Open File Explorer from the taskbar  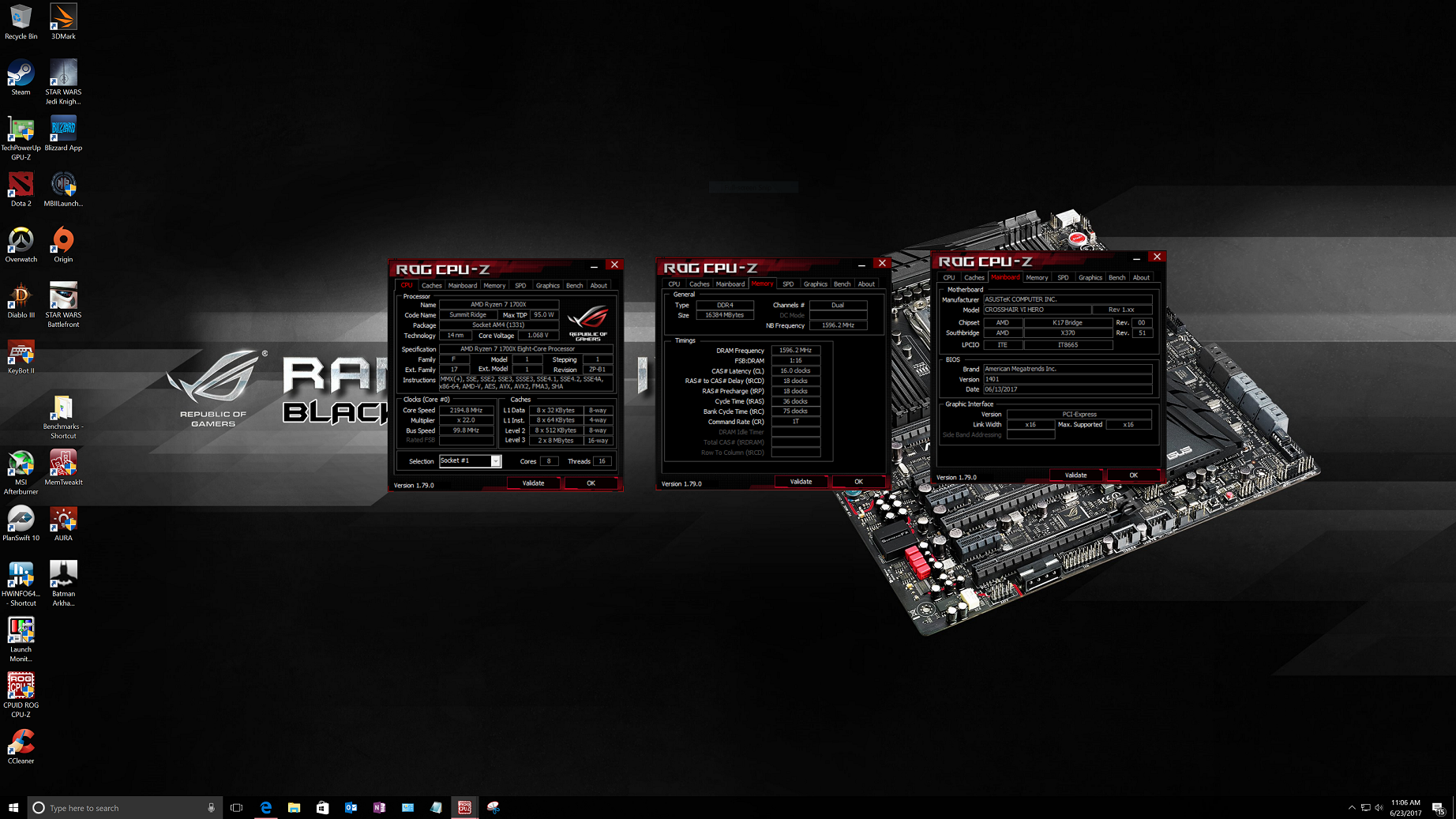click(x=294, y=807)
